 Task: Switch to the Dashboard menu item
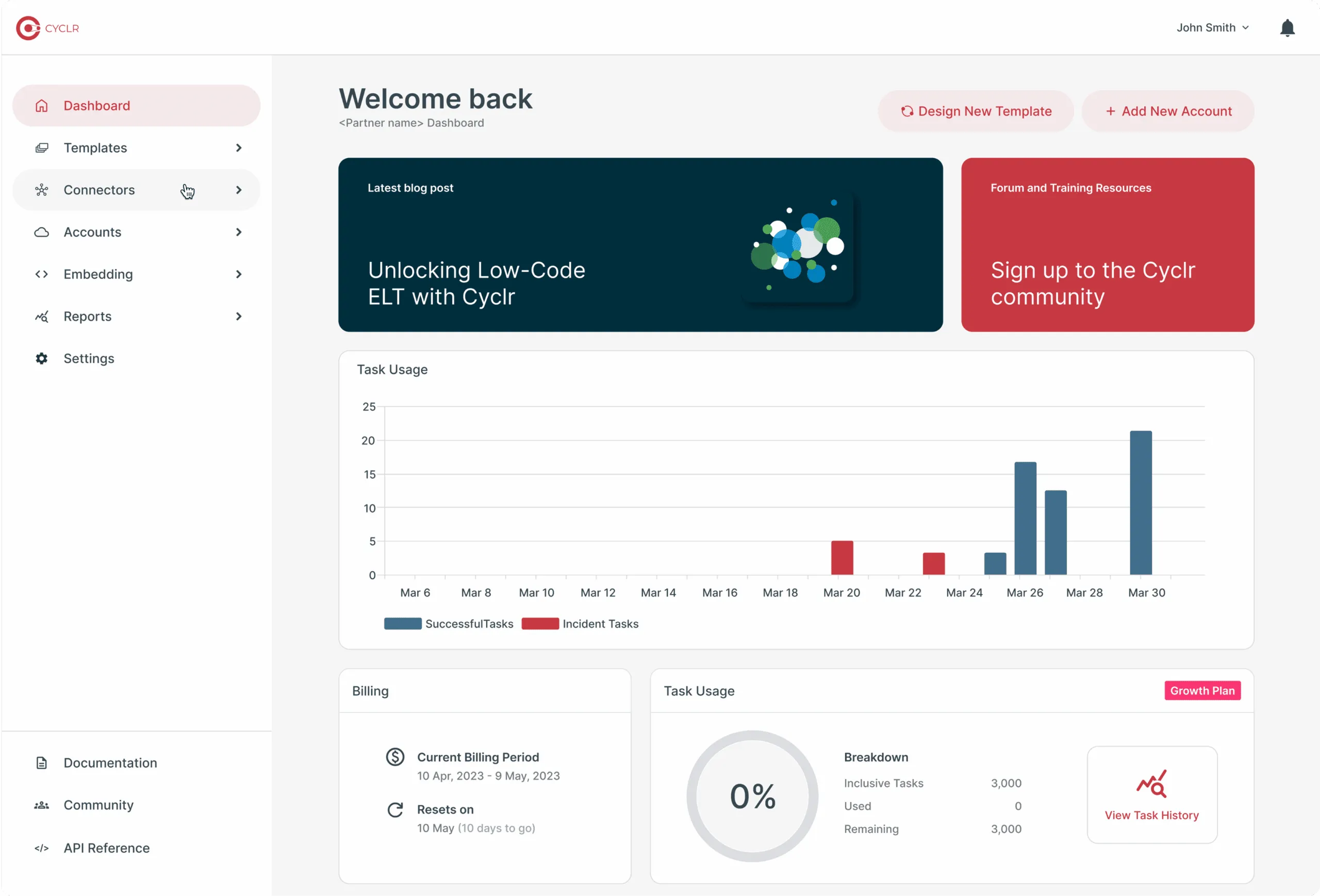96,106
